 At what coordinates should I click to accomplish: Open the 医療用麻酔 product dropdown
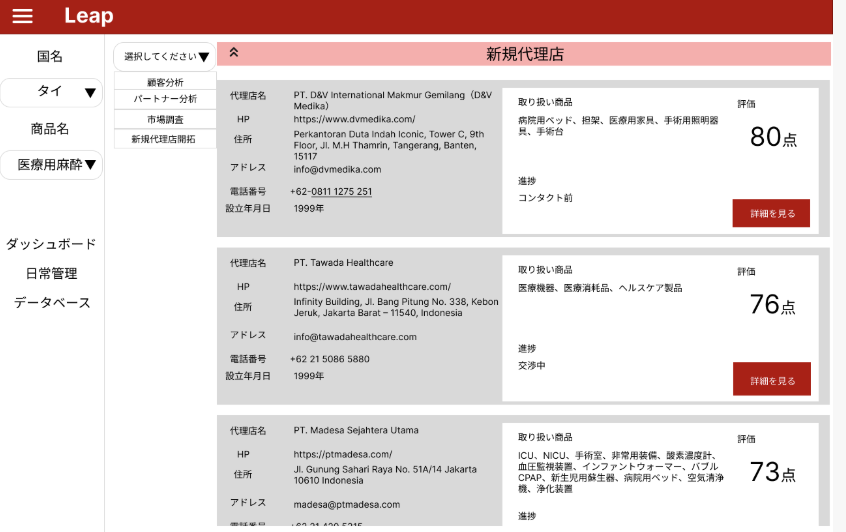(x=52, y=165)
